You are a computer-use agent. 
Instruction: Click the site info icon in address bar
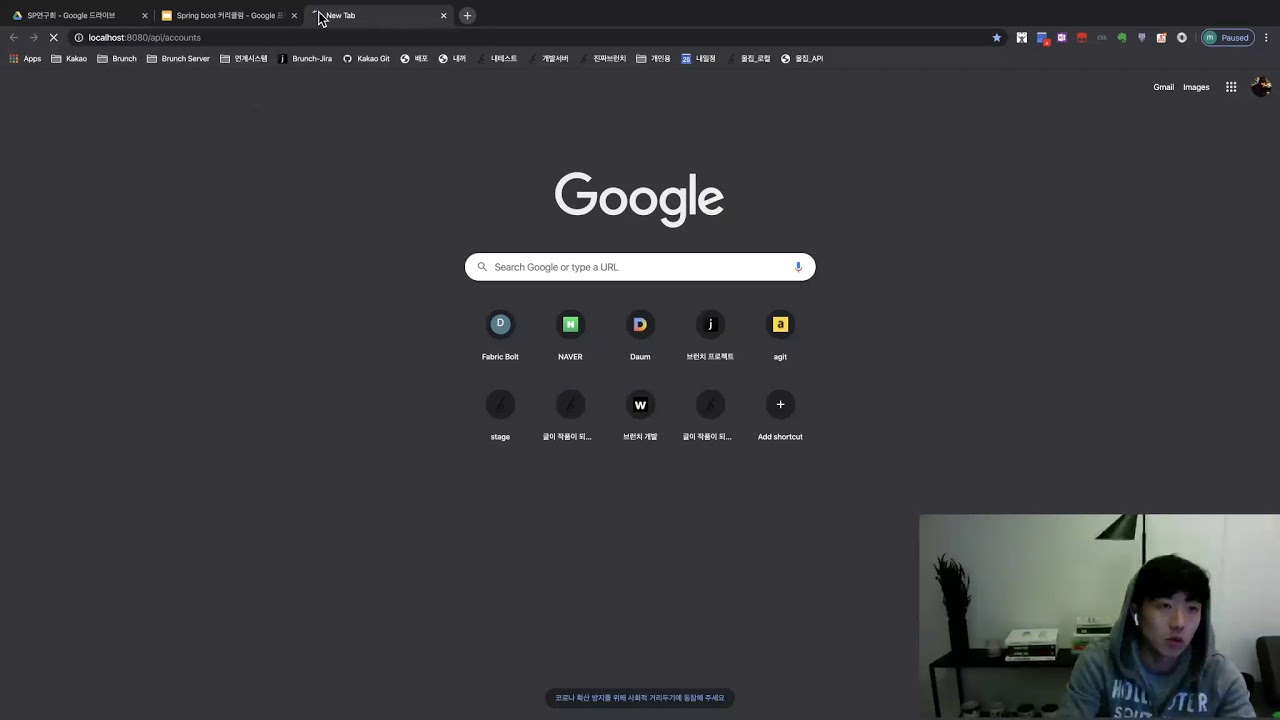click(x=78, y=37)
